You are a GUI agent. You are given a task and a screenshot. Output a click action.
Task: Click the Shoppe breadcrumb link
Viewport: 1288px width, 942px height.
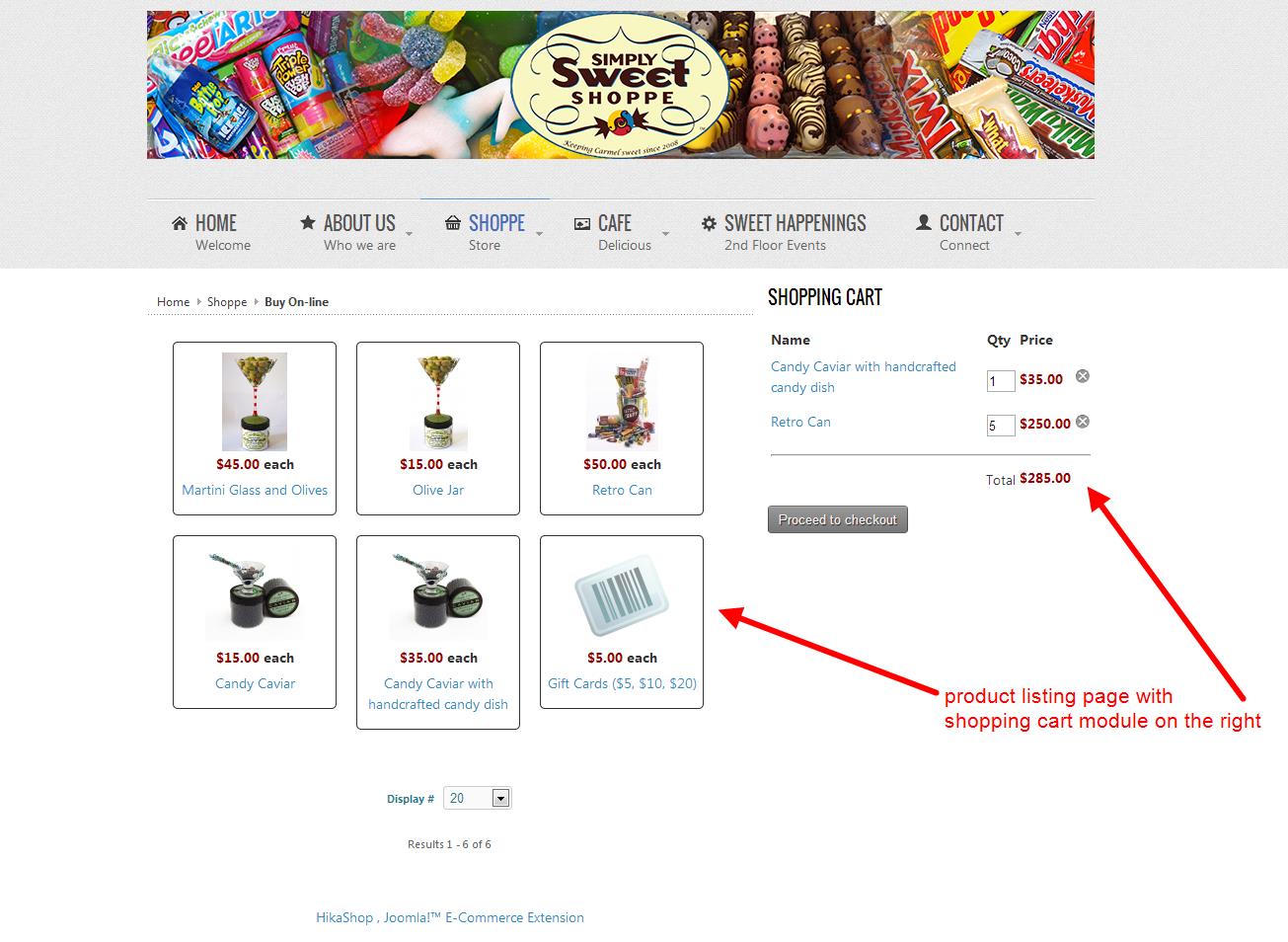(x=227, y=302)
